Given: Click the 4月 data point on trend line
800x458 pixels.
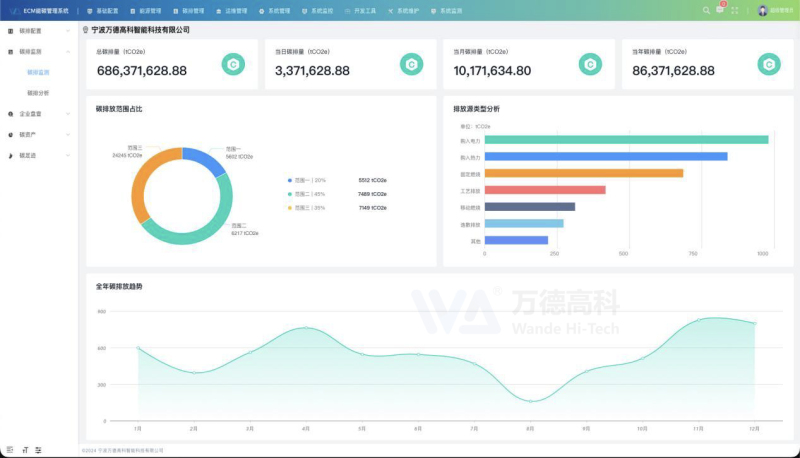Looking at the screenshot, I should pyautogui.click(x=306, y=327).
